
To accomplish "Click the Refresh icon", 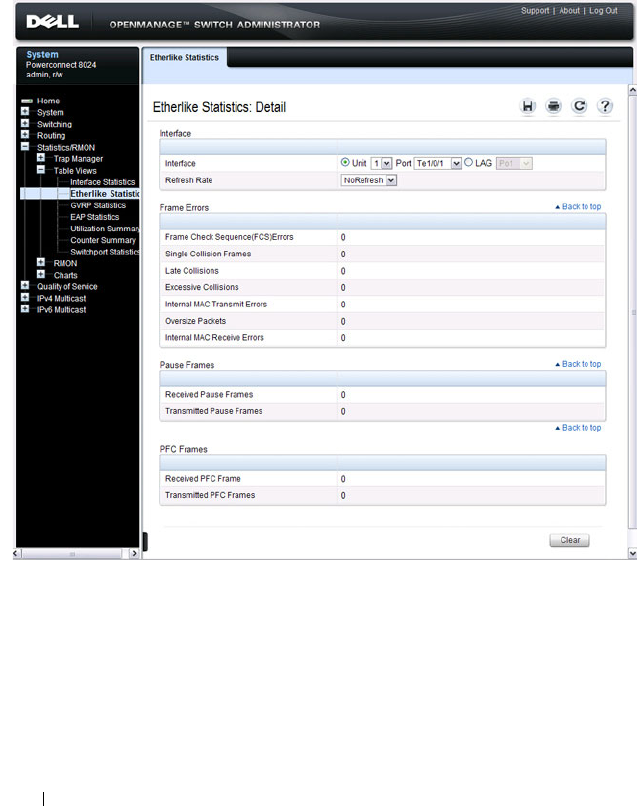I will (579, 106).
